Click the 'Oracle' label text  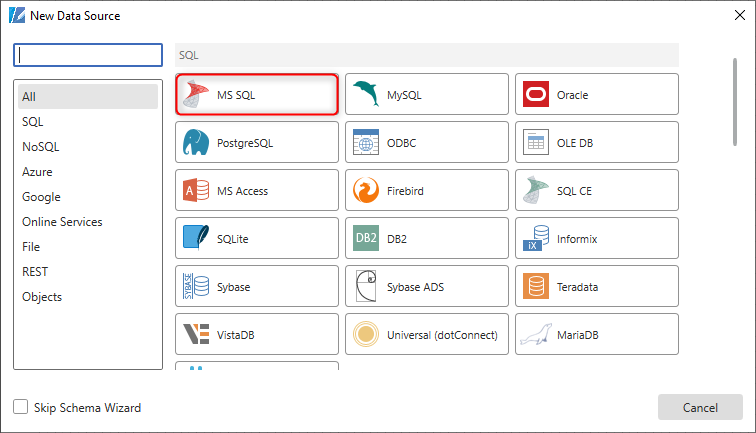coord(572,95)
